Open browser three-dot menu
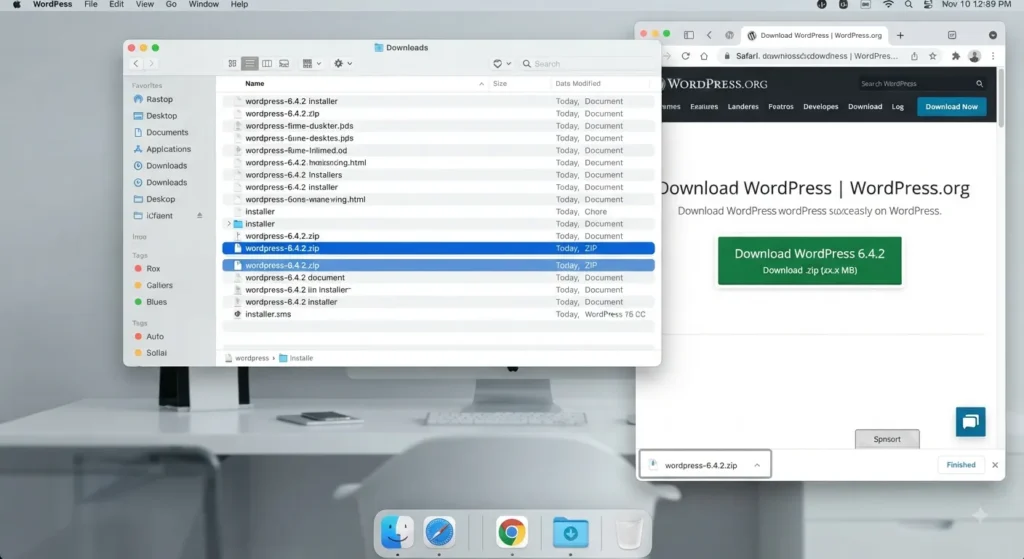This screenshot has width=1024, height=559. click(993, 56)
